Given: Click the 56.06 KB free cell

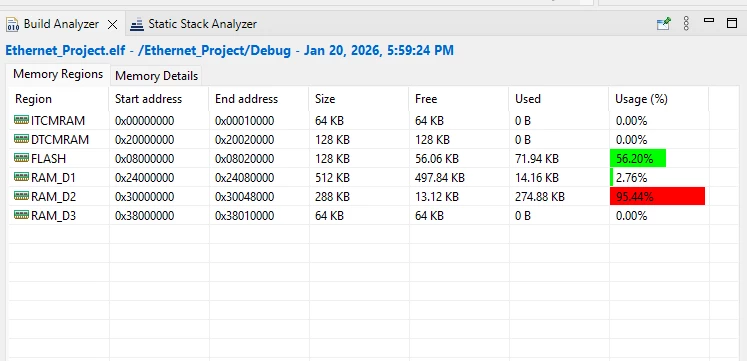Looking at the screenshot, I should [437, 159].
